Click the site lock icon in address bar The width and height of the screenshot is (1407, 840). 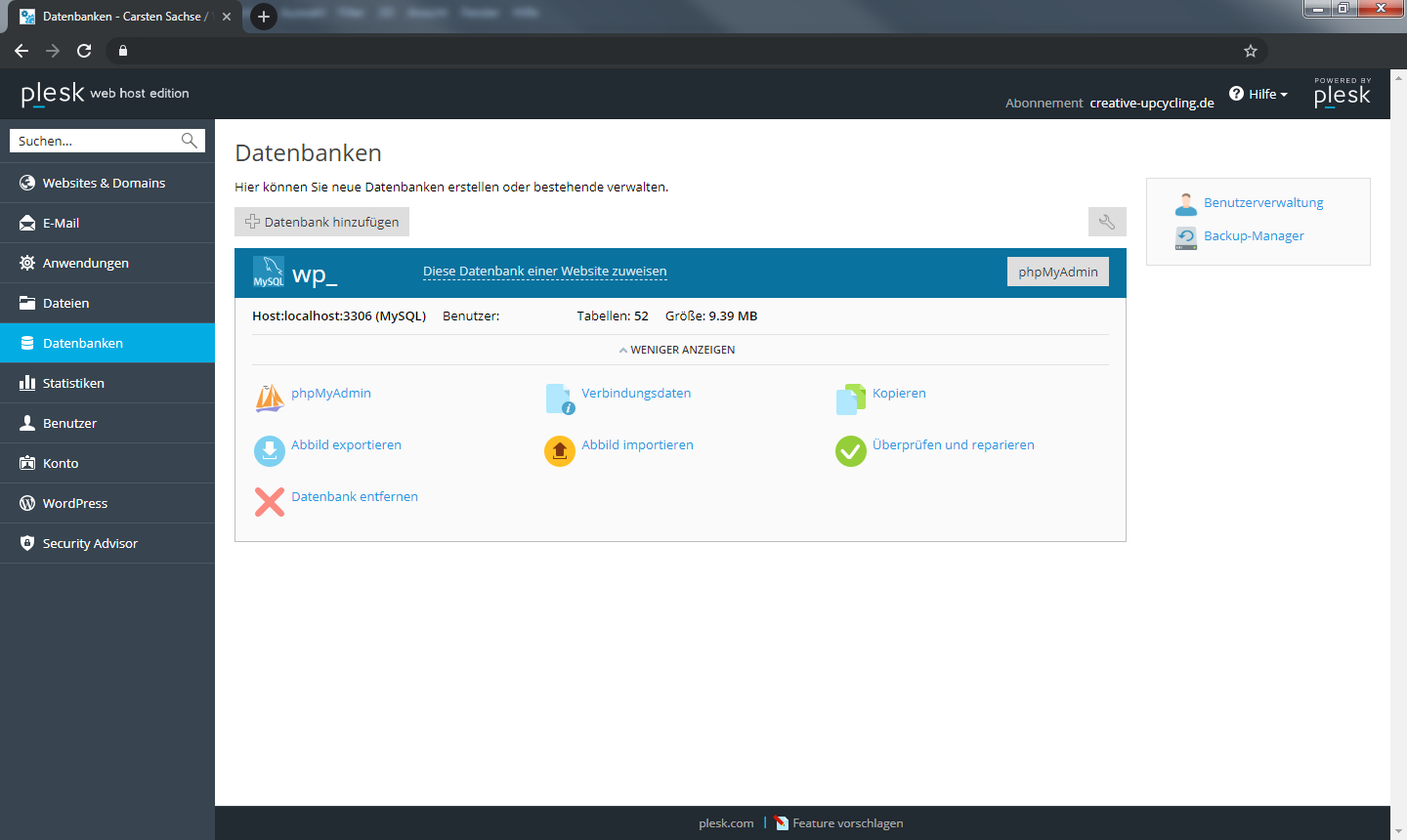(x=123, y=51)
